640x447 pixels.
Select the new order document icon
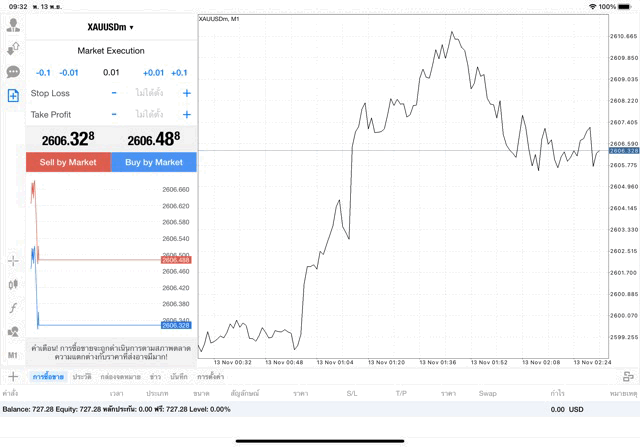[13, 95]
